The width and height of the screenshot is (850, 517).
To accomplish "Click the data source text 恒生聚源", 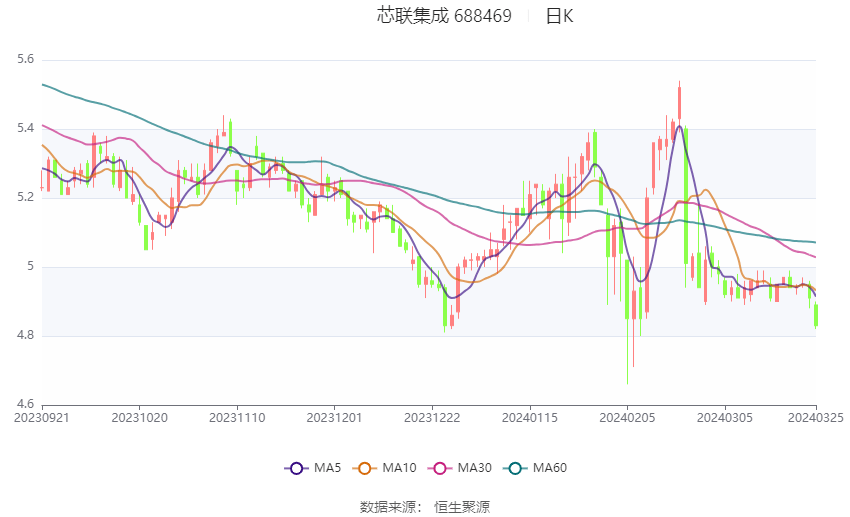I will coord(462,507).
